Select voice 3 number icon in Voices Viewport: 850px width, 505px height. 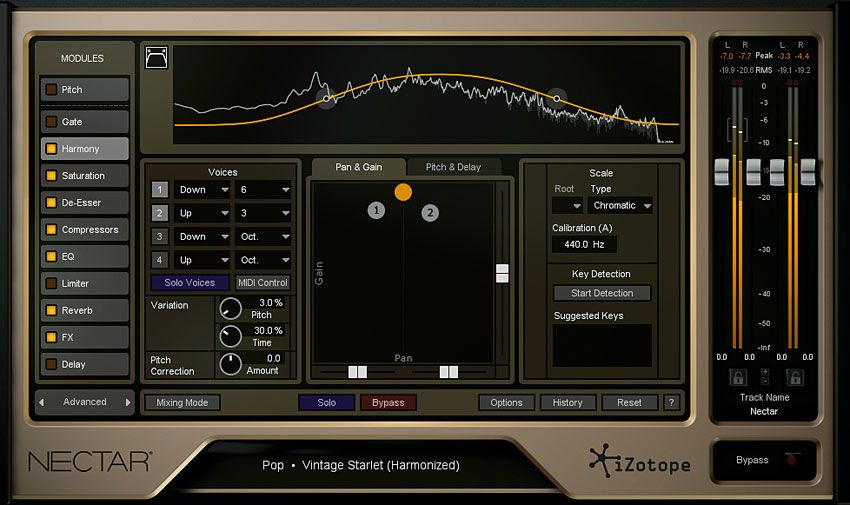coord(159,236)
